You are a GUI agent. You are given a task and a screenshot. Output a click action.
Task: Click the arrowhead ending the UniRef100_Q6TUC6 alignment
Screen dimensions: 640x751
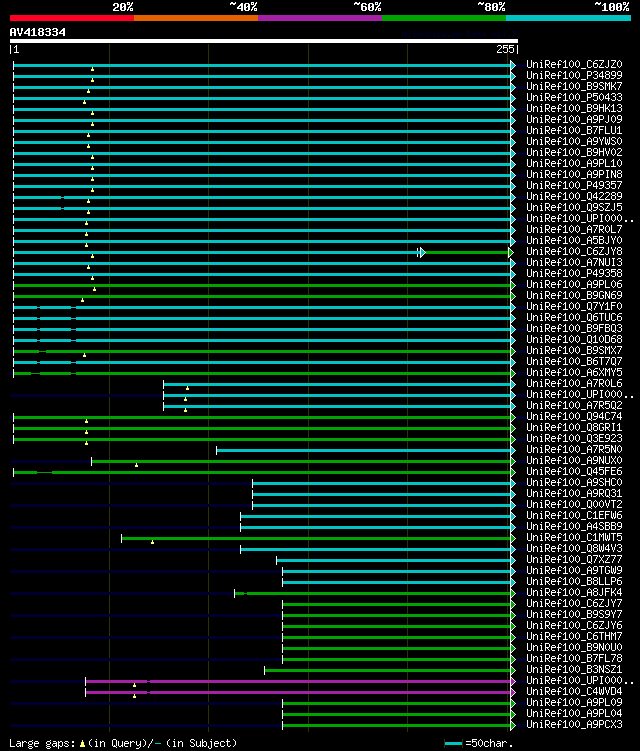pyautogui.click(x=513, y=319)
